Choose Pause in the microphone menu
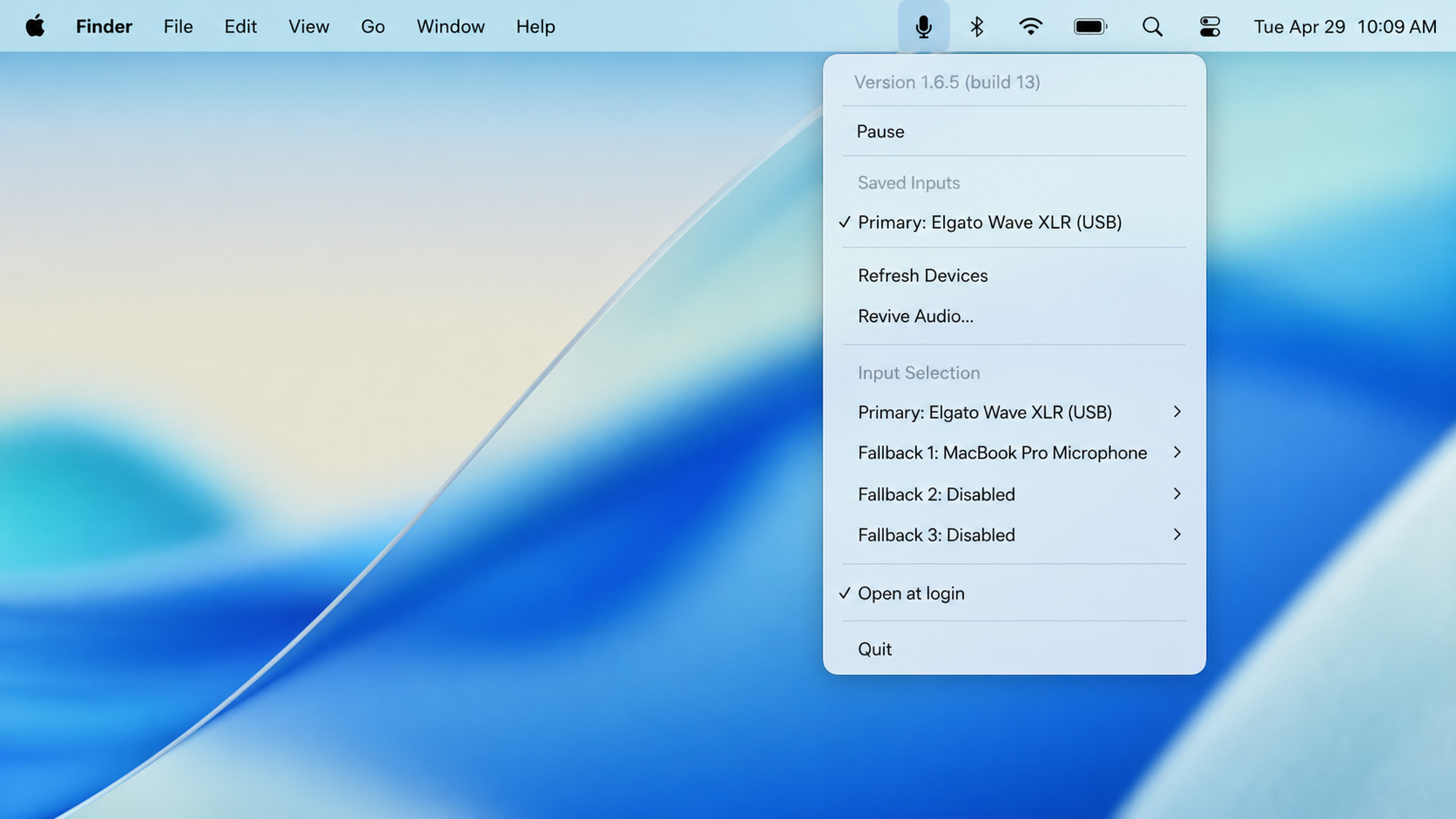Viewport: 1456px width, 819px height. (x=1014, y=131)
